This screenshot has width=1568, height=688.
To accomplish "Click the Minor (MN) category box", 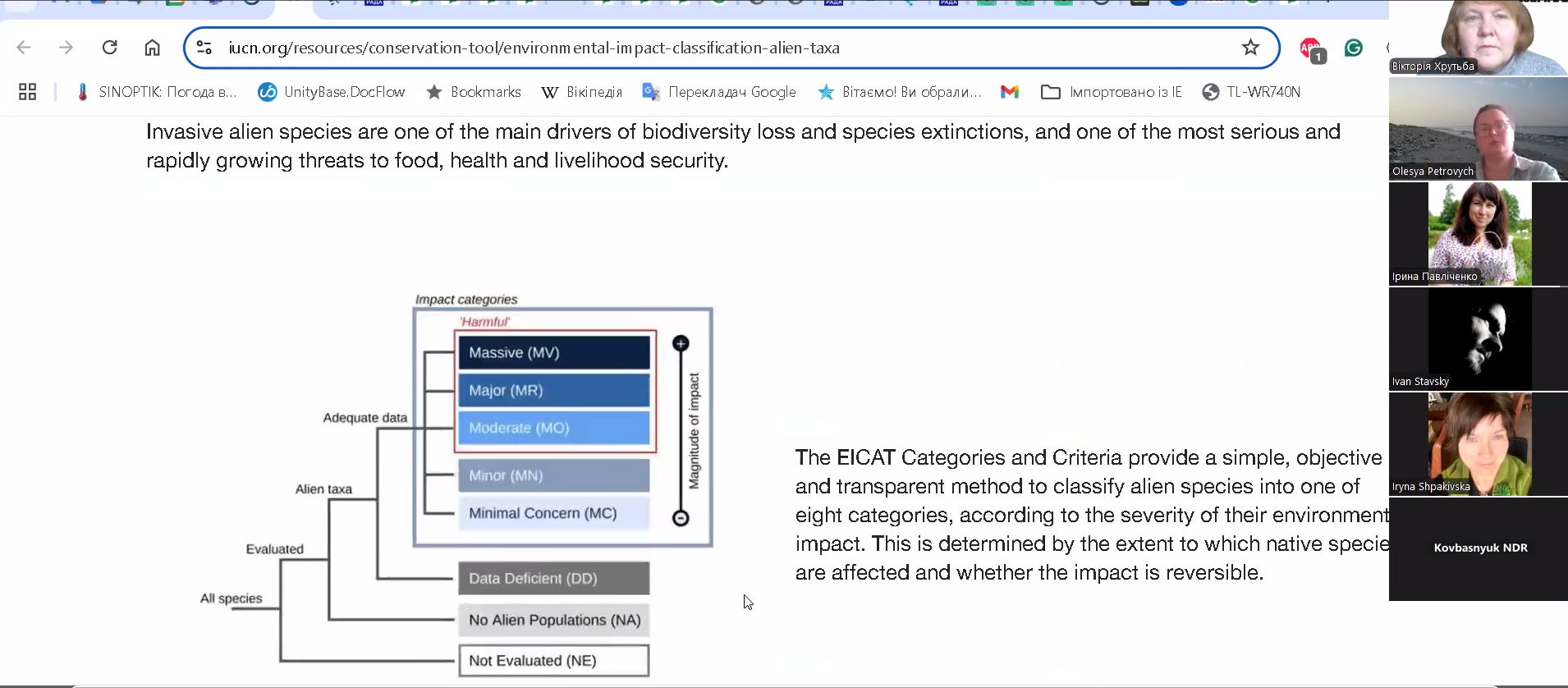I will [x=554, y=475].
